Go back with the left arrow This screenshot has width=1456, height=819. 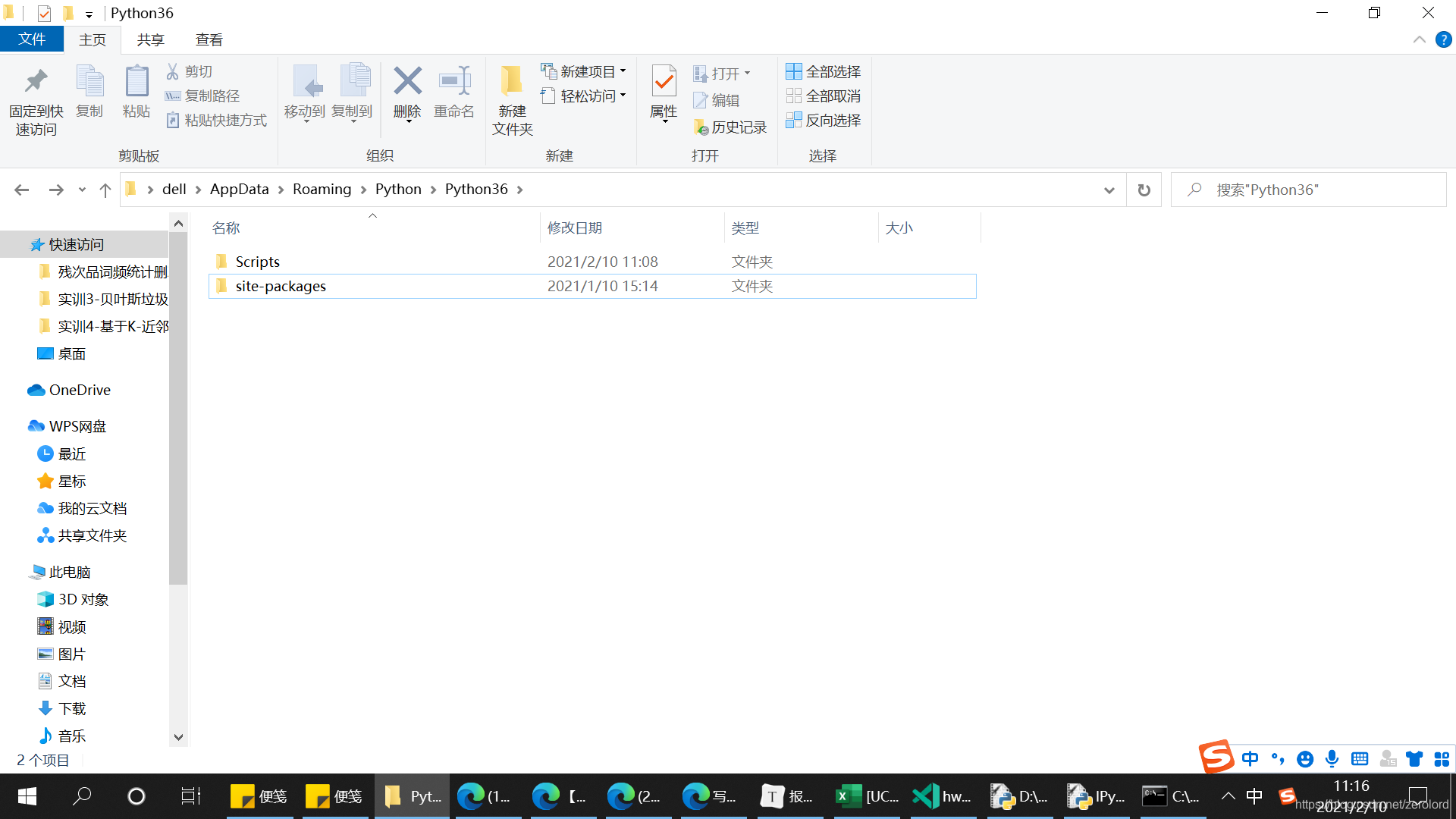pyautogui.click(x=22, y=190)
